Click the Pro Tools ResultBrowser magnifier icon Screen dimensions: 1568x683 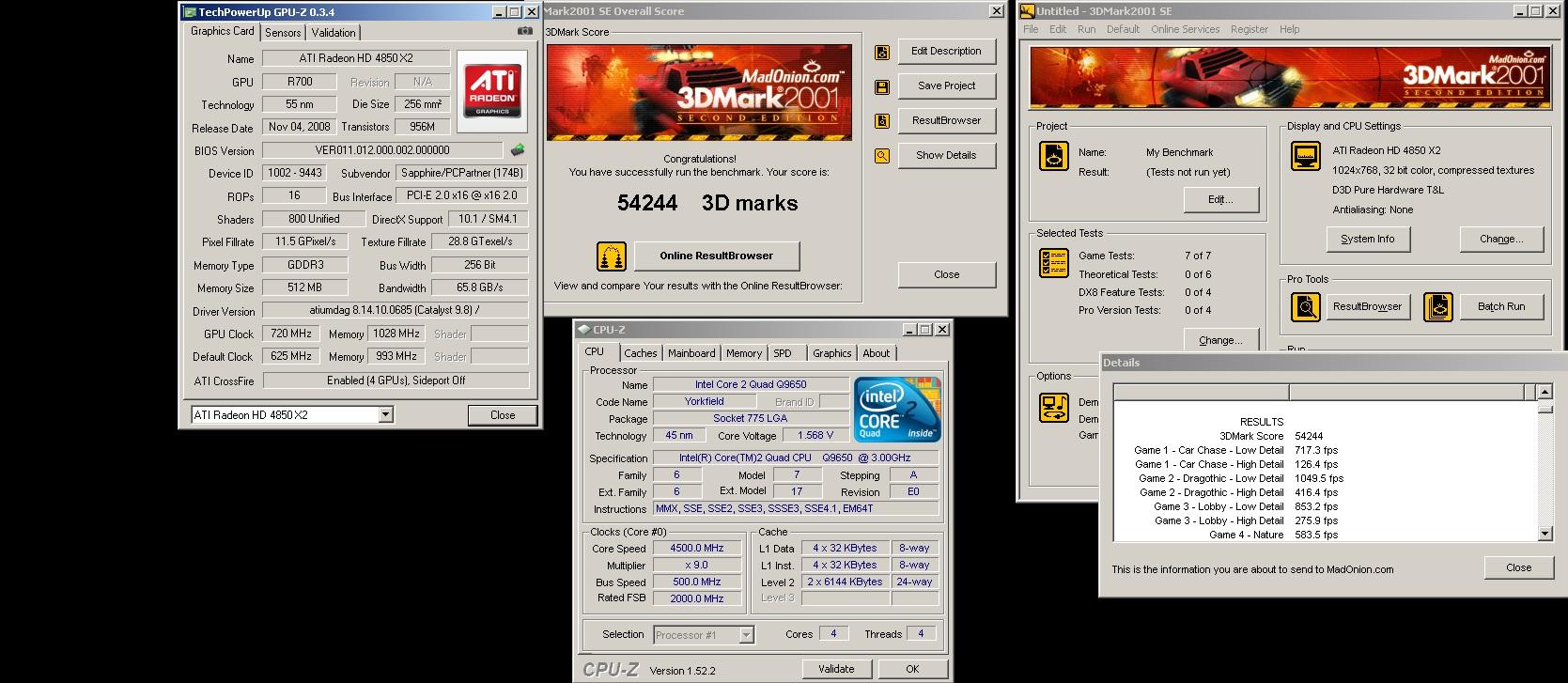pyautogui.click(x=1305, y=306)
